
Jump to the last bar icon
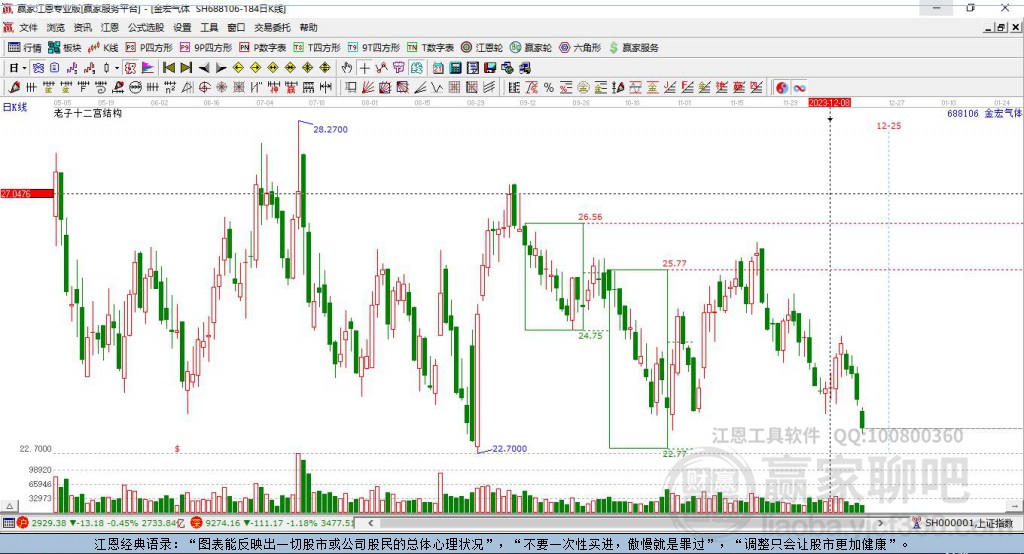(x=186, y=68)
